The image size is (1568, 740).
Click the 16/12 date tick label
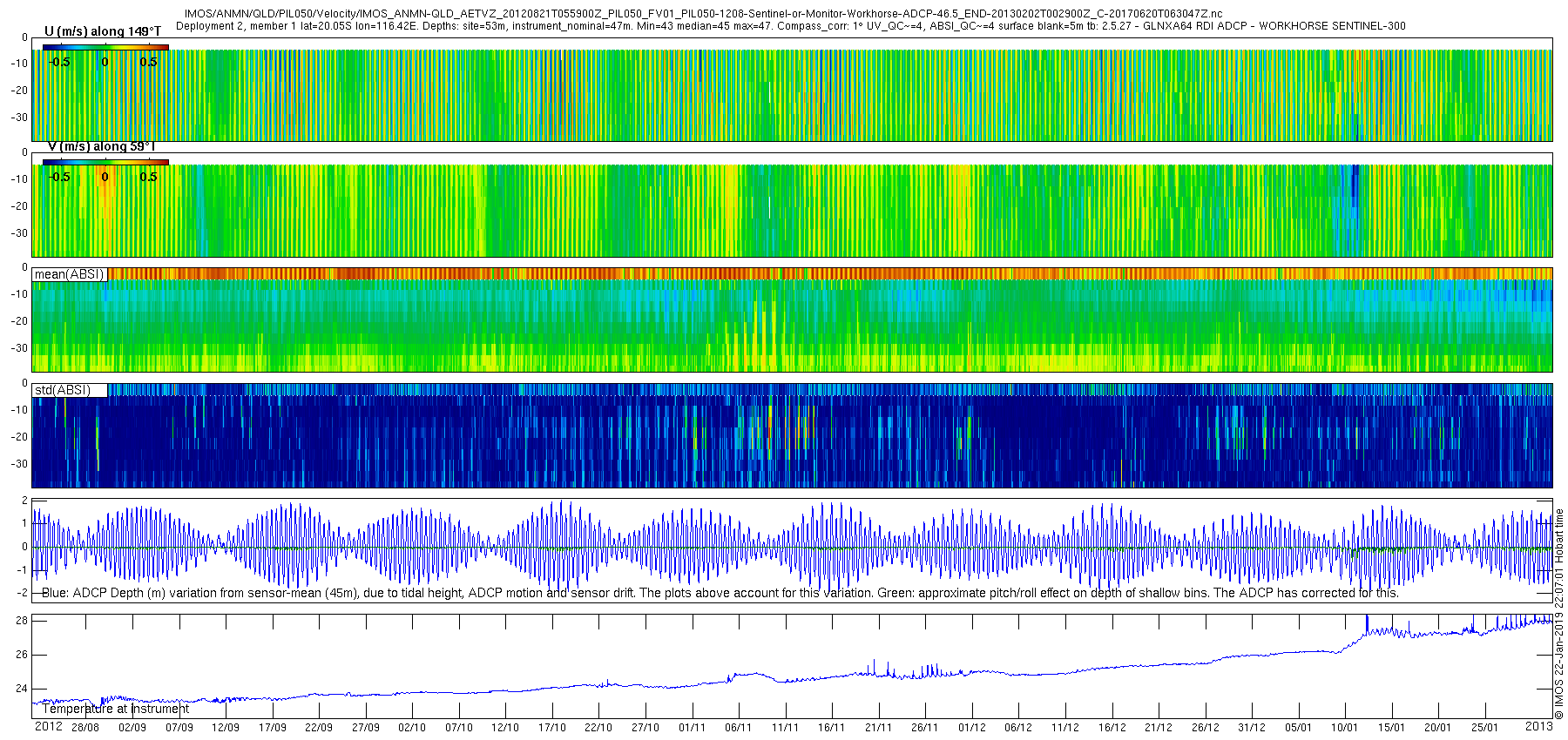pyautogui.click(x=1112, y=728)
